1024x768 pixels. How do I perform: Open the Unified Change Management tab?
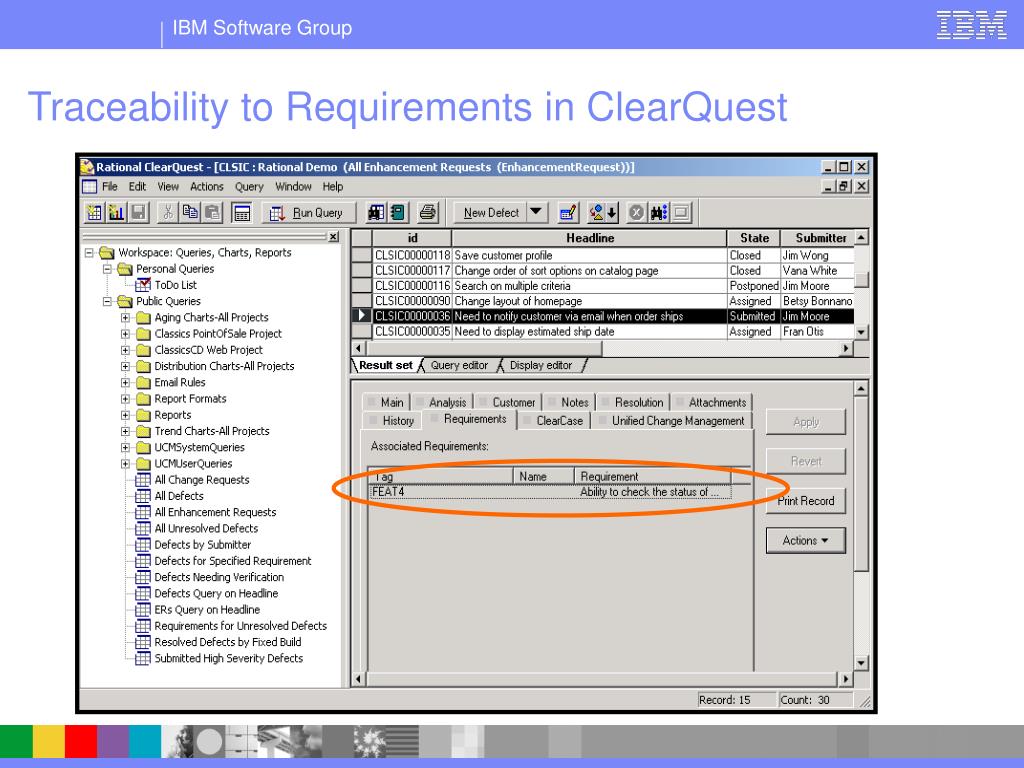click(x=673, y=421)
